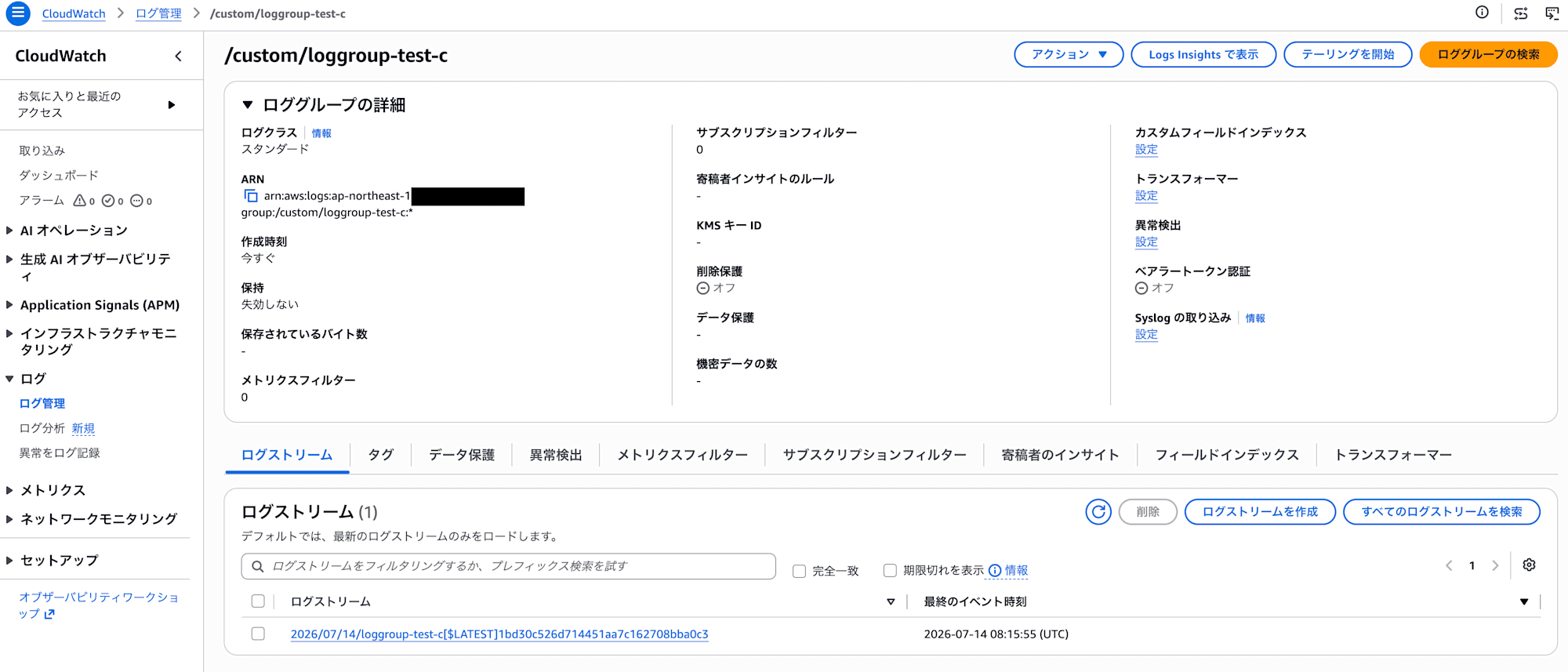Switch to the データ保護 tab
This screenshot has width=1568, height=672.
tap(462, 455)
